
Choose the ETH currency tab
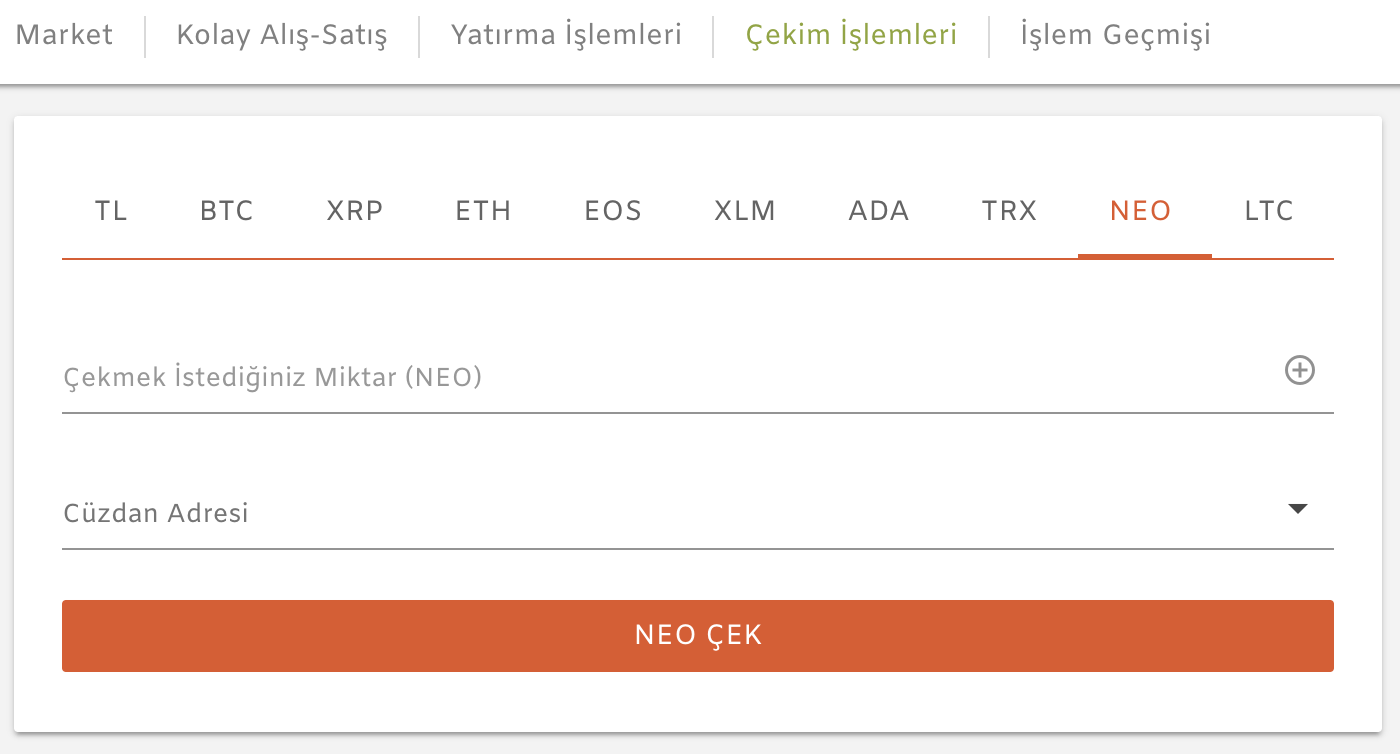pyautogui.click(x=483, y=212)
